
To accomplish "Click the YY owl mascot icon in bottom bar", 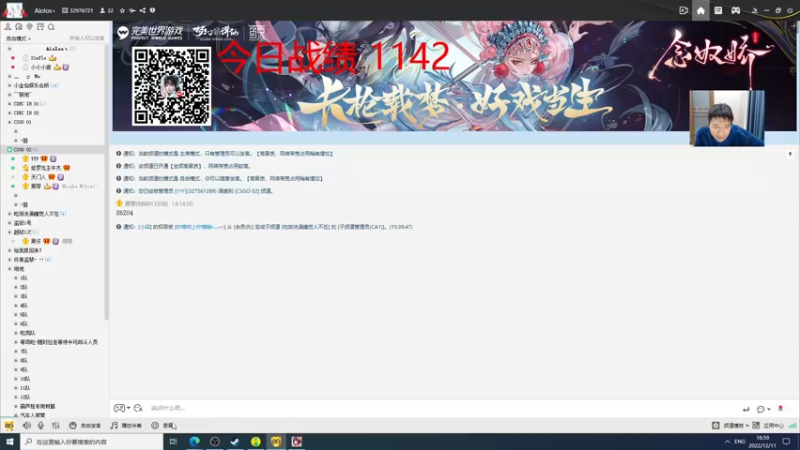I will (9, 426).
